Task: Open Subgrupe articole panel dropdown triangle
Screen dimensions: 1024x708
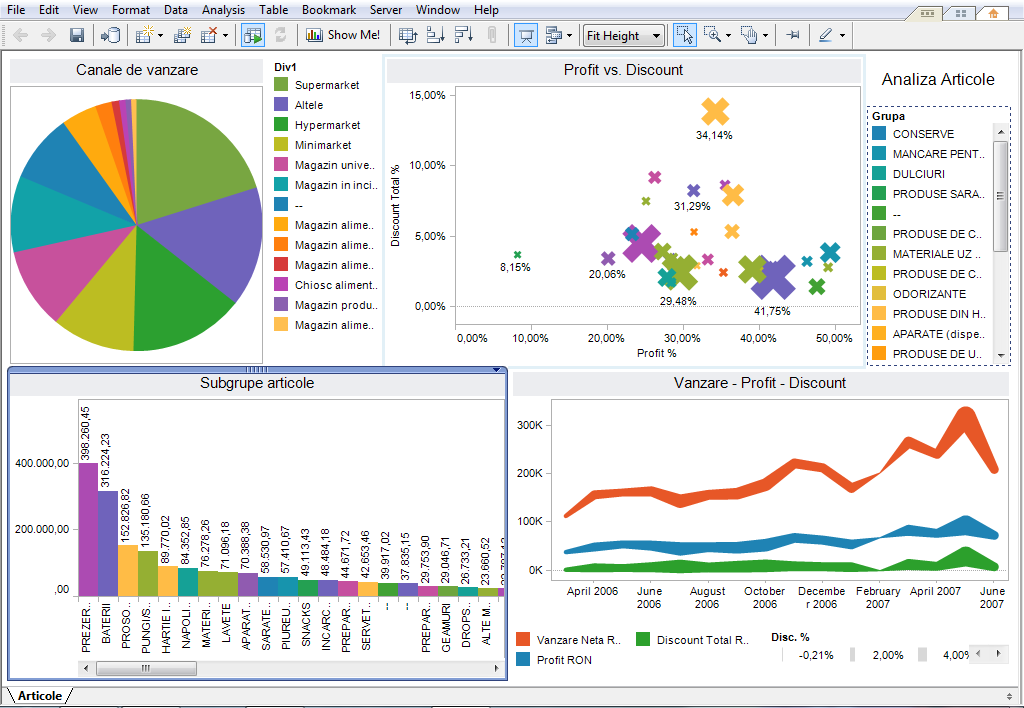Action: [x=496, y=370]
